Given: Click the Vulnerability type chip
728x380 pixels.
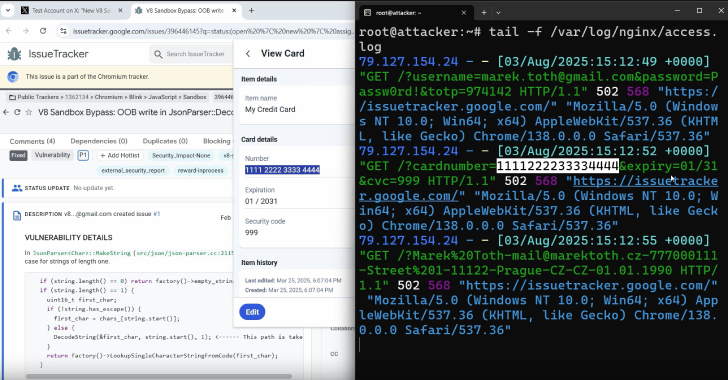Looking at the screenshot, I should click(x=52, y=155).
